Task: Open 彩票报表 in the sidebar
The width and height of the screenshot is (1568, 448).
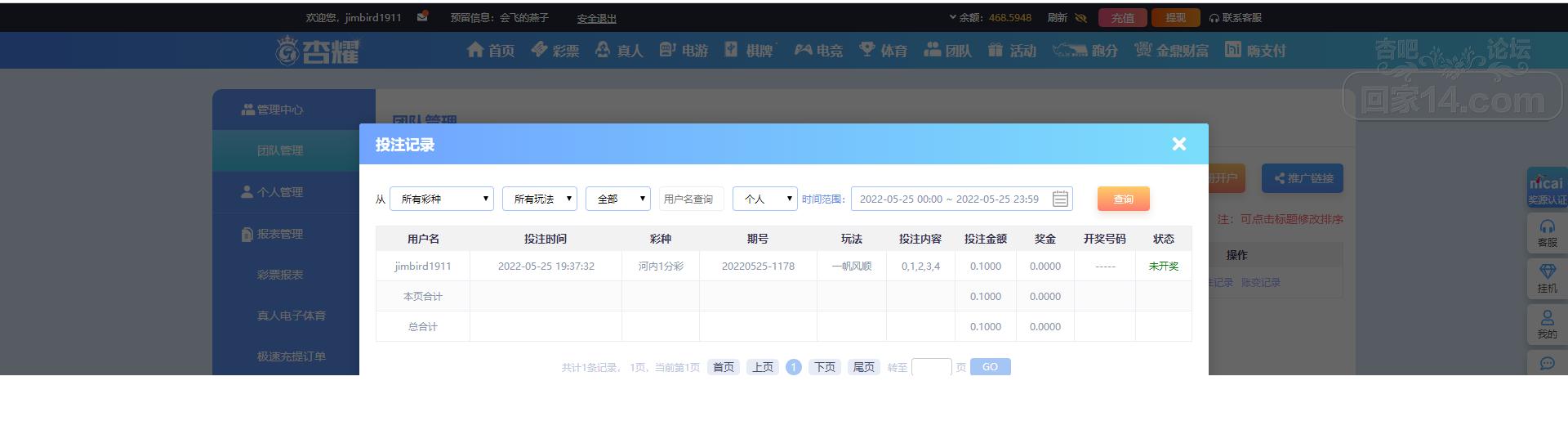Action: pyautogui.click(x=279, y=275)
